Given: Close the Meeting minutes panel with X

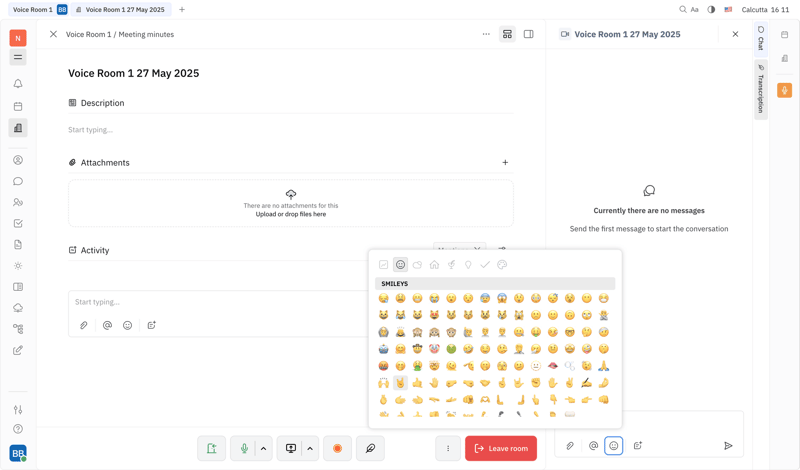Looking at the screenshot, I should [53, 34].
